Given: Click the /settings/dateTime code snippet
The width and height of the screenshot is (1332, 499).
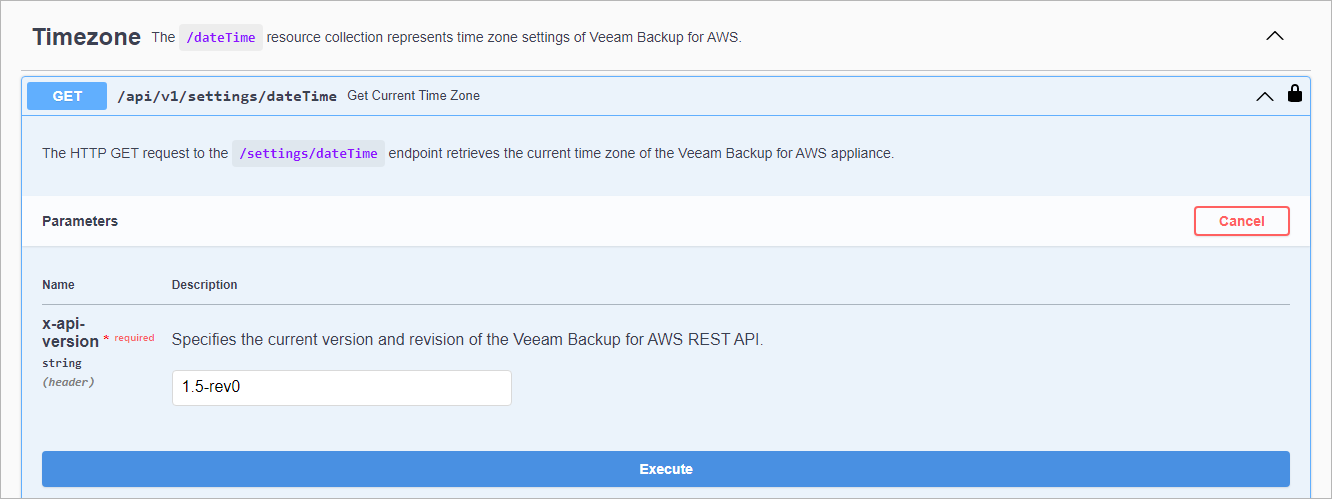Looking at the screenshot, I should (308, 154).
